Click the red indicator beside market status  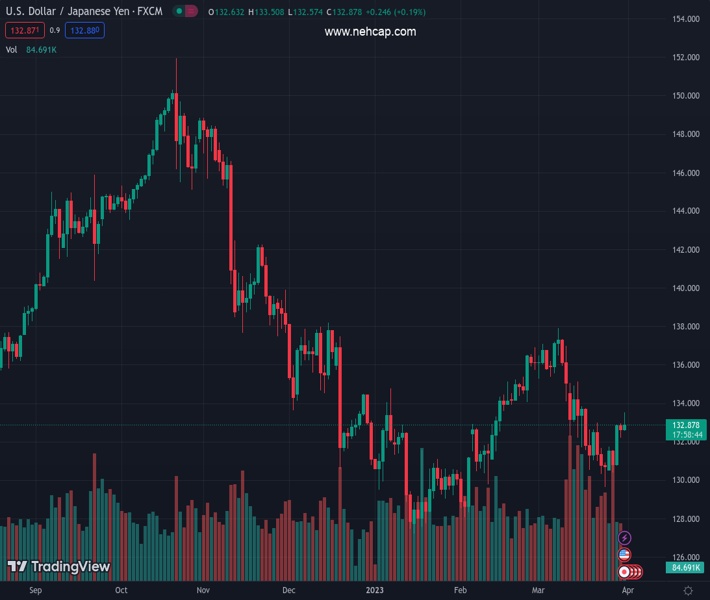pos(191,11)
